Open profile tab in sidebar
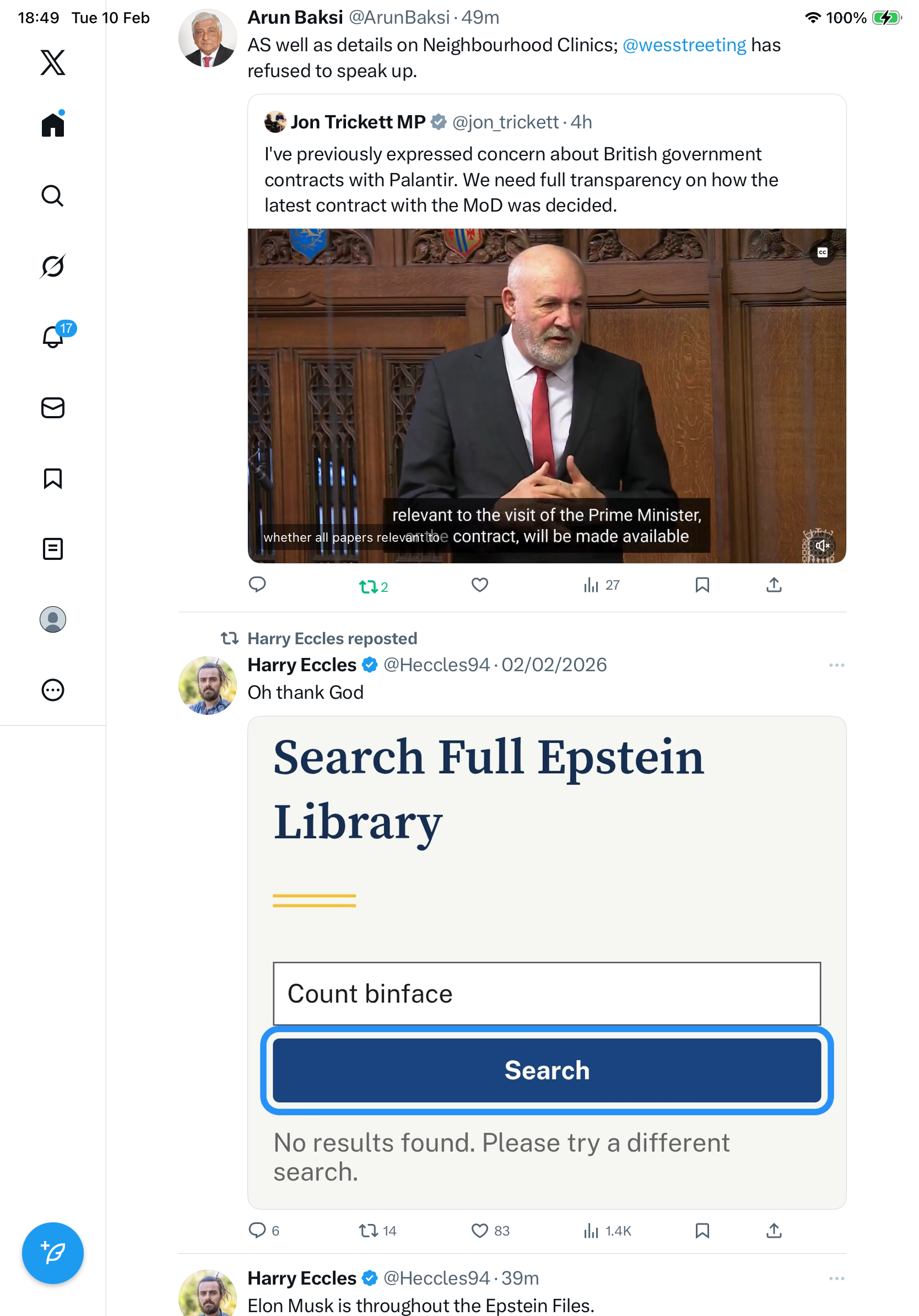 point(53,619)
